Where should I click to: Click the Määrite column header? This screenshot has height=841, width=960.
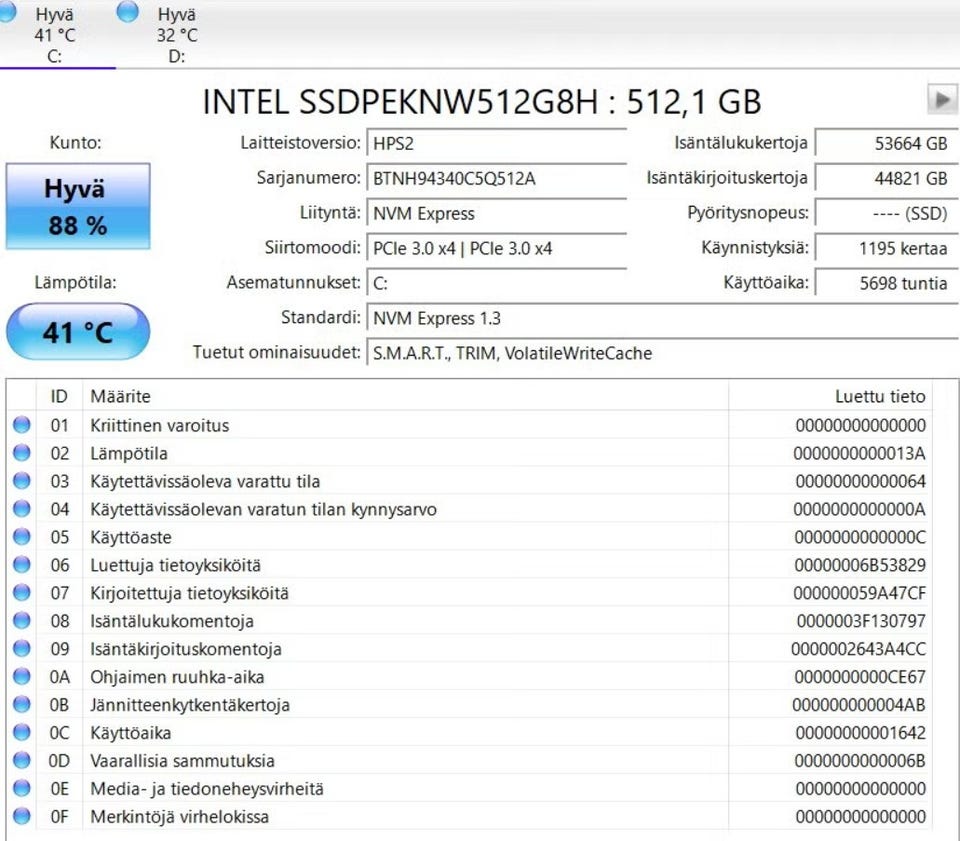pos(405,396)
